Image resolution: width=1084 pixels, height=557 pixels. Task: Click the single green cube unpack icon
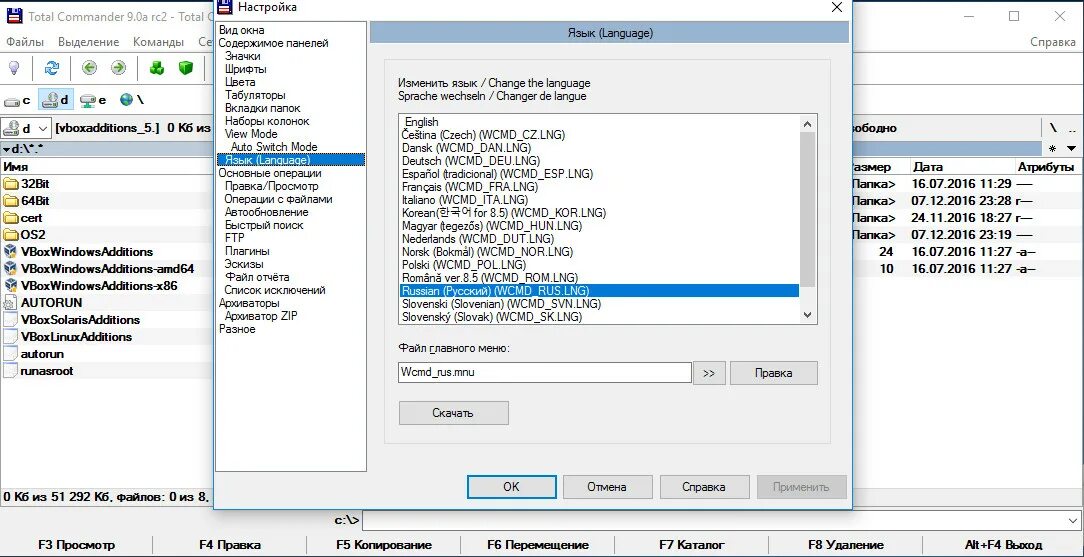pyautogui.click(x=185, y=68)
